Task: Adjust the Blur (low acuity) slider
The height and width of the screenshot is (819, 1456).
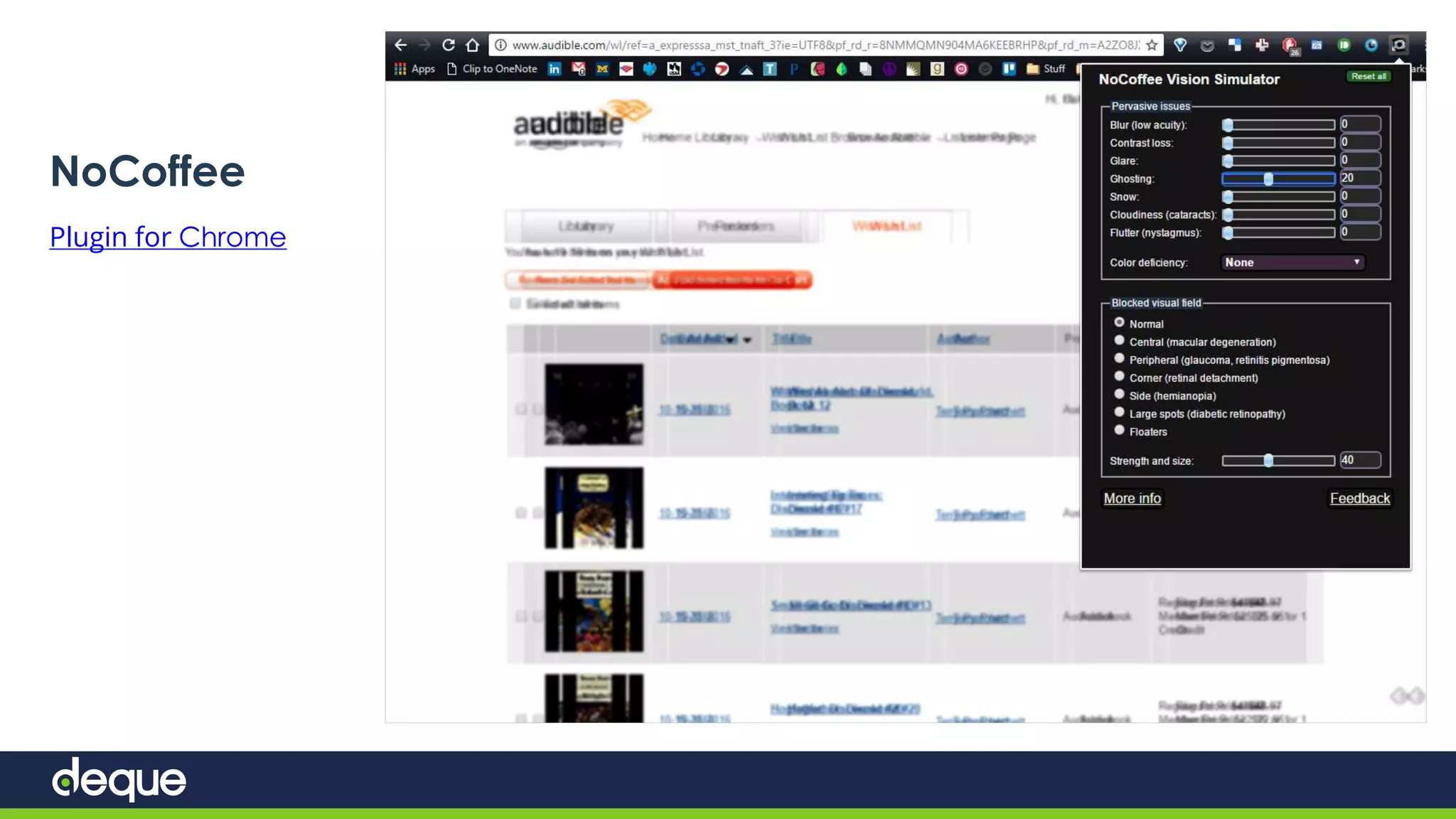Action: [1278, 124]
